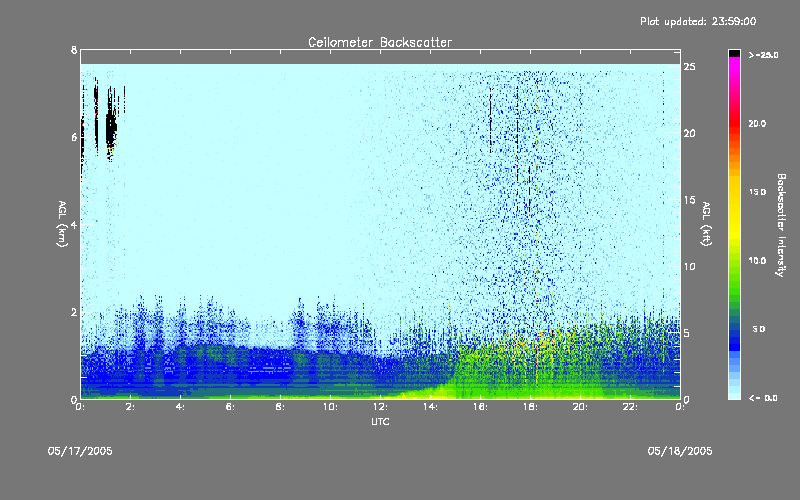Viewport: 800px width, 500px height.
Task: Click the end date 05/18/2005 label
Action: pyautogui.click(x=680, y=451)
